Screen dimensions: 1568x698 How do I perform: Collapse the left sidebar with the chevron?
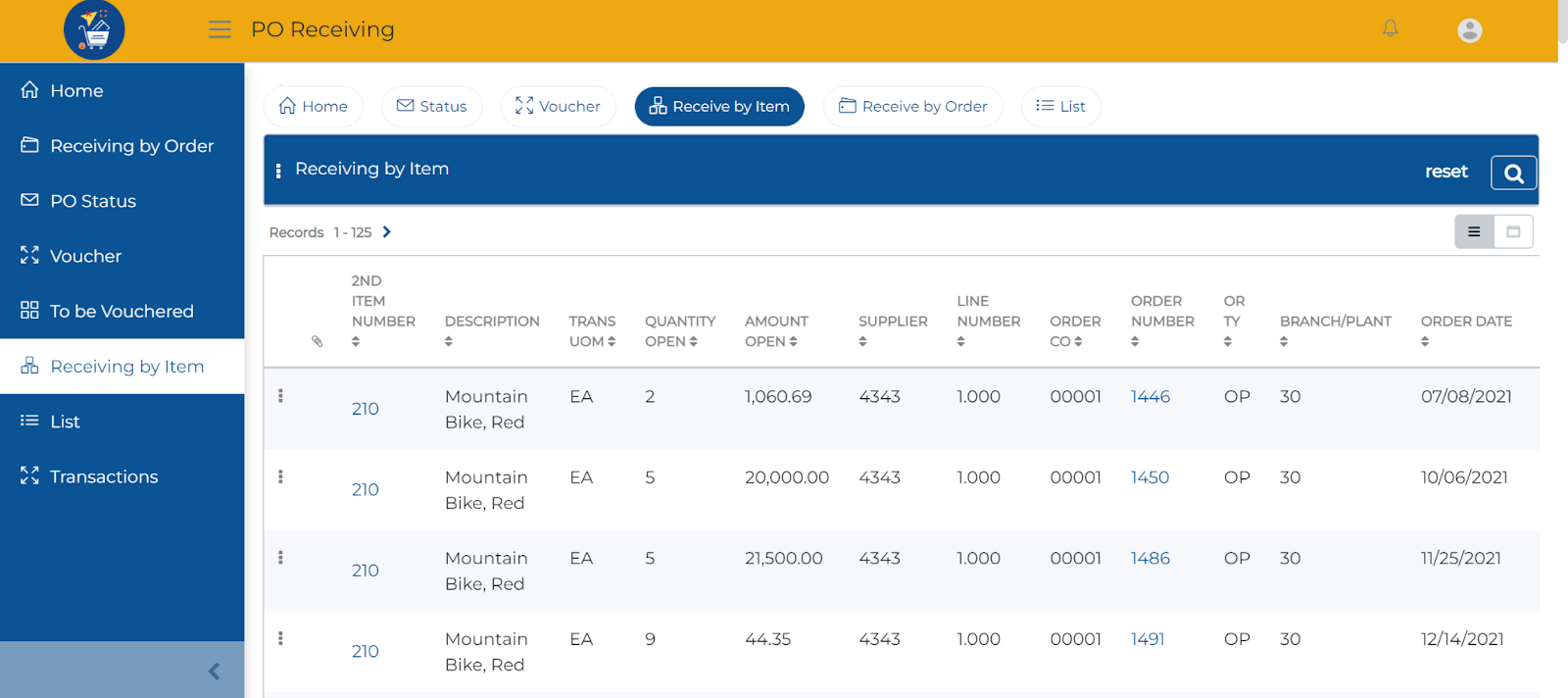214,671
